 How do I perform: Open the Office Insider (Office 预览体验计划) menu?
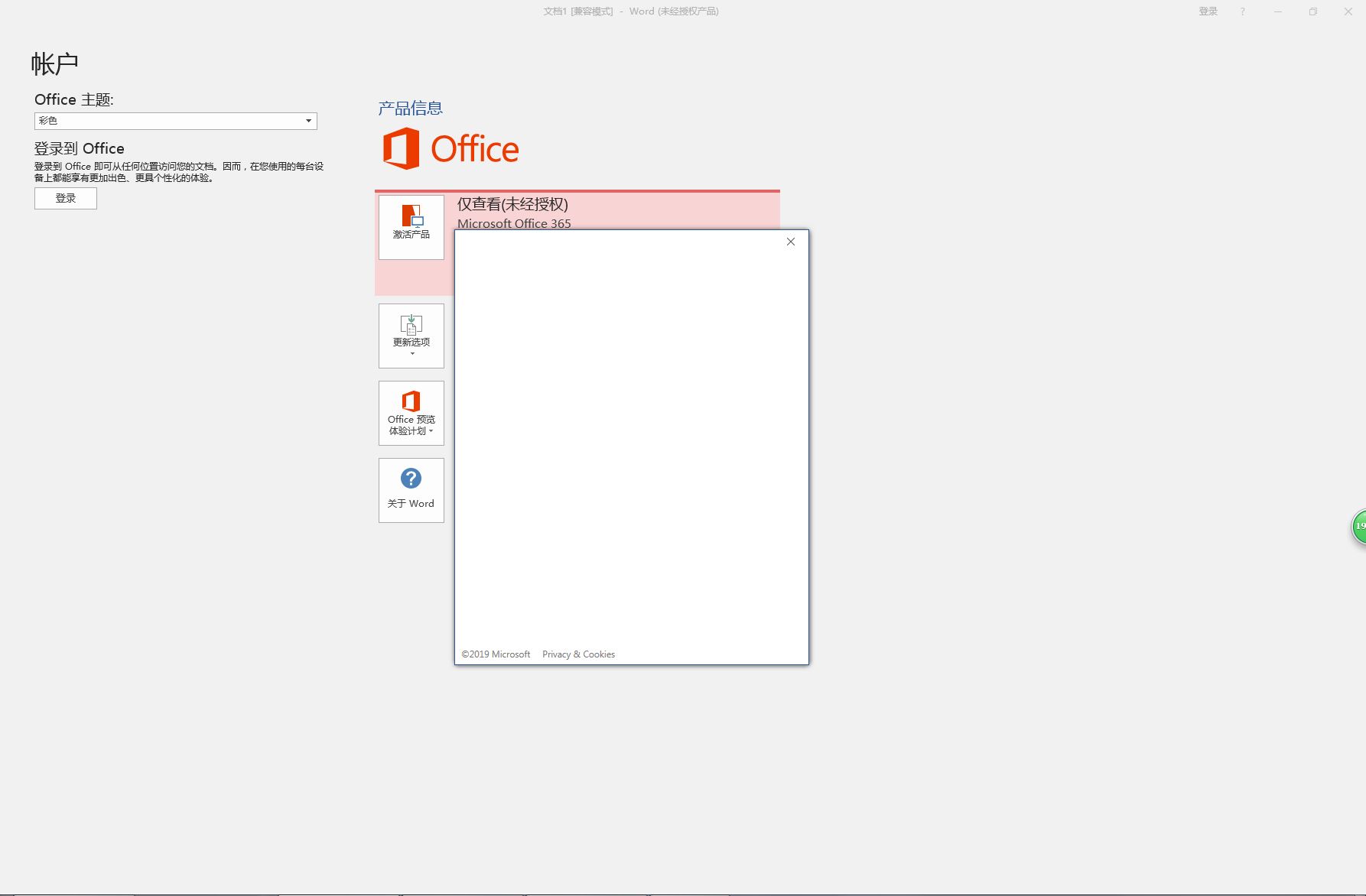(x=411, y=413)
